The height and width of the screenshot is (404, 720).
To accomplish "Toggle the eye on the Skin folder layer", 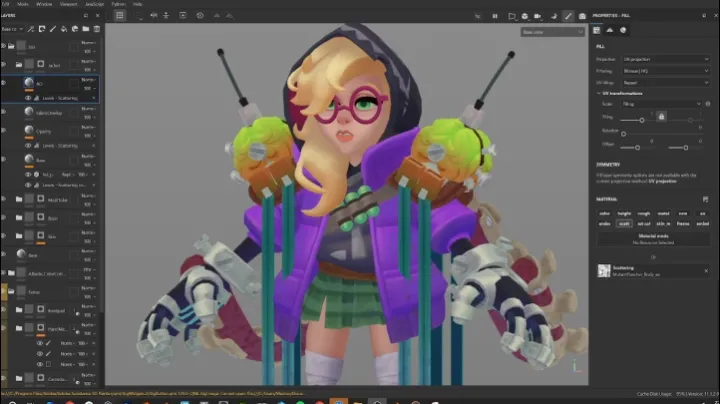I will [x=5, y=236].
